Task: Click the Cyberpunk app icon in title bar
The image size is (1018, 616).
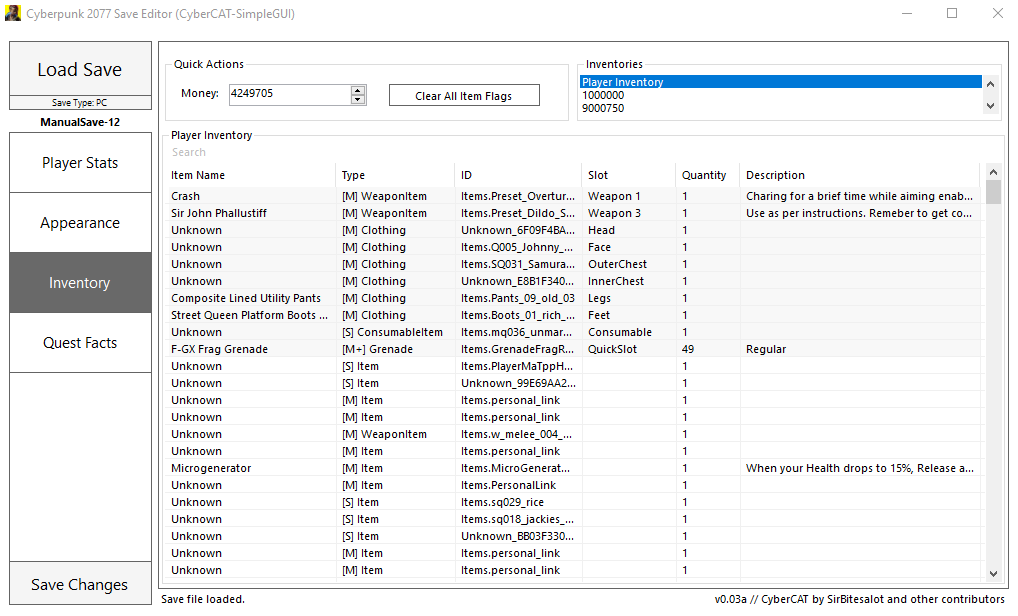Action: click(x=13, y=14)
